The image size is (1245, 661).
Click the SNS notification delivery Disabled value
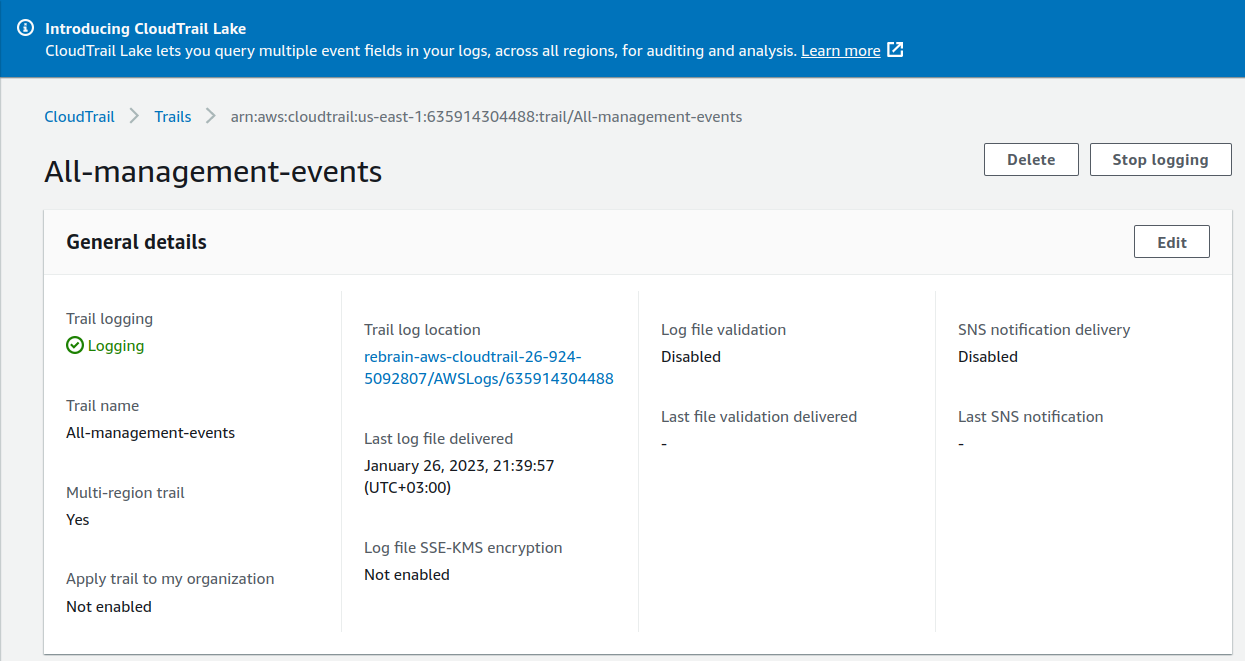(988, 357)
